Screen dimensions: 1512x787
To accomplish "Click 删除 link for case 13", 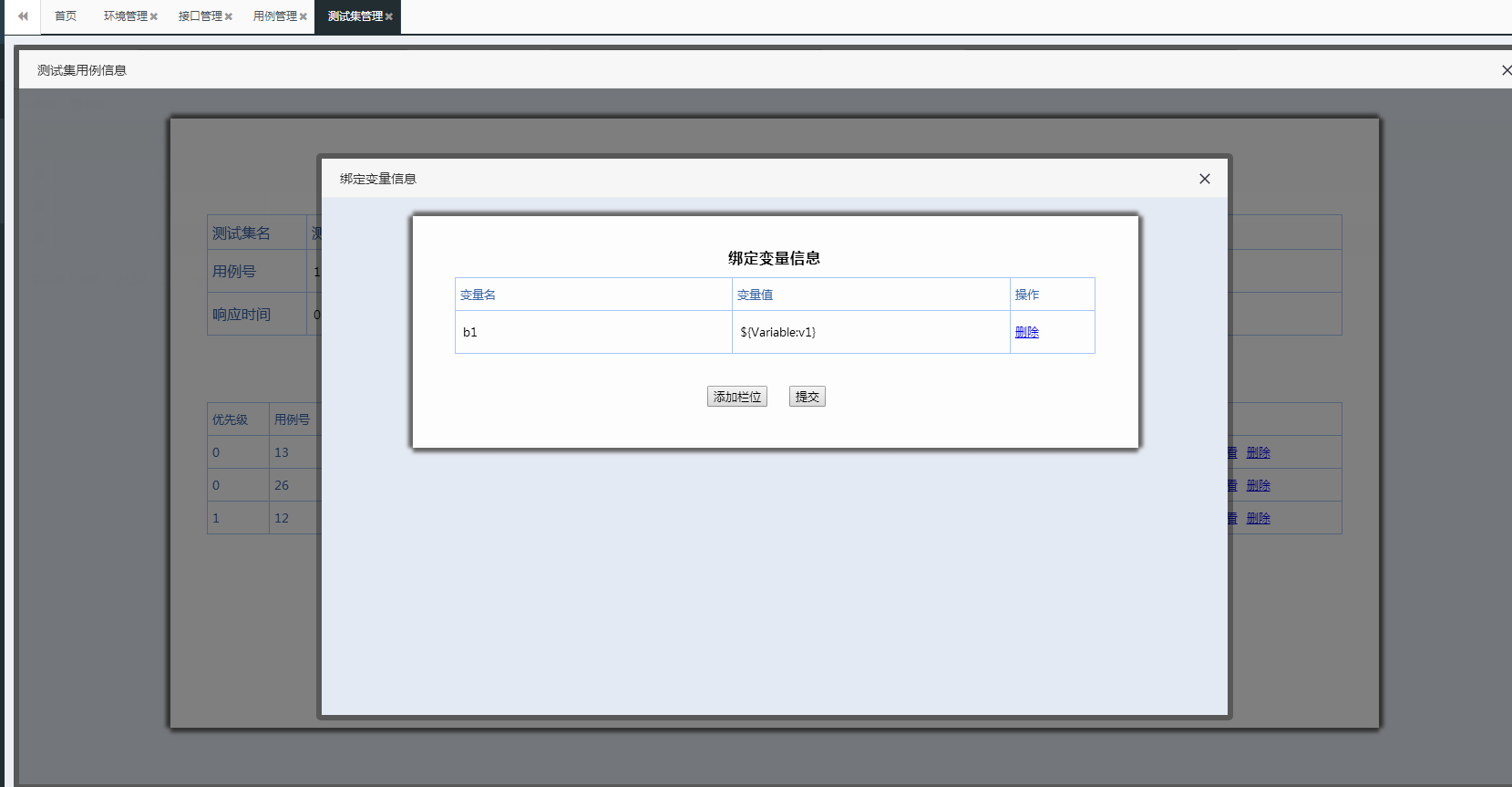I will [x=1259, y=452].
